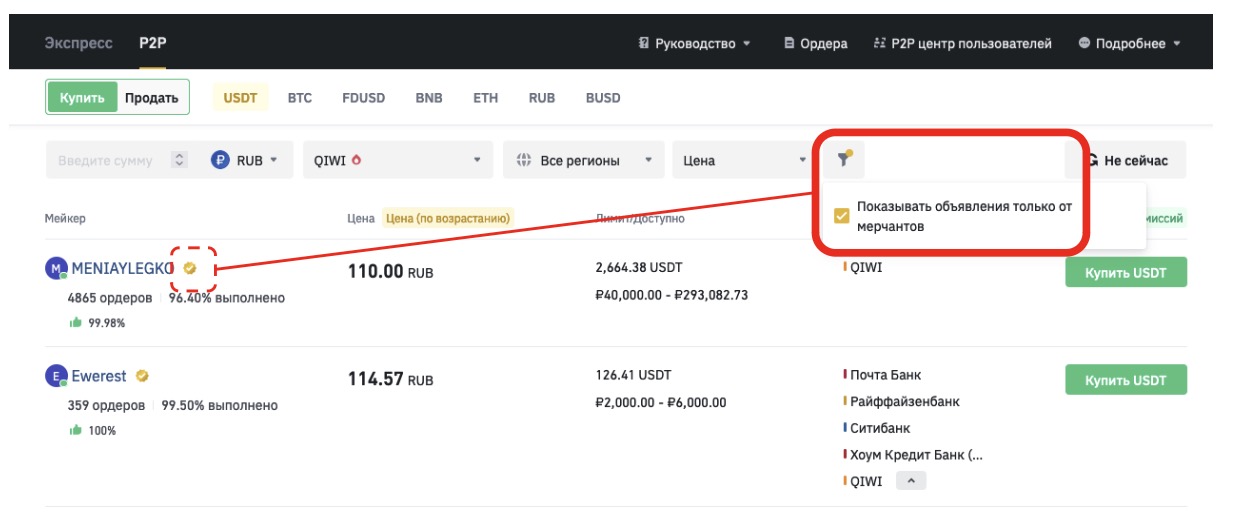Viewport: 1234px width, 522px height.
Task: Click the MENIAYLEGKO avatar icon
Action: (55, 268)
